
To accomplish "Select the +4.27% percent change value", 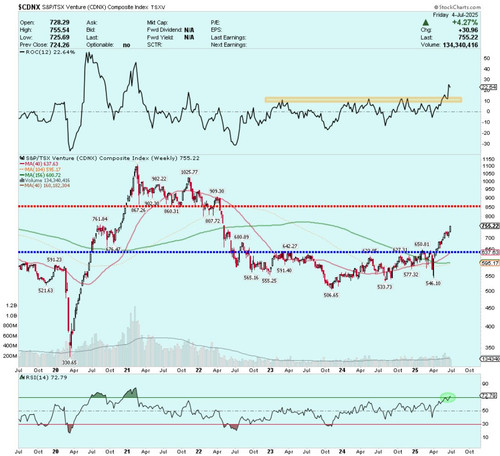I will (x=465, y=22).
